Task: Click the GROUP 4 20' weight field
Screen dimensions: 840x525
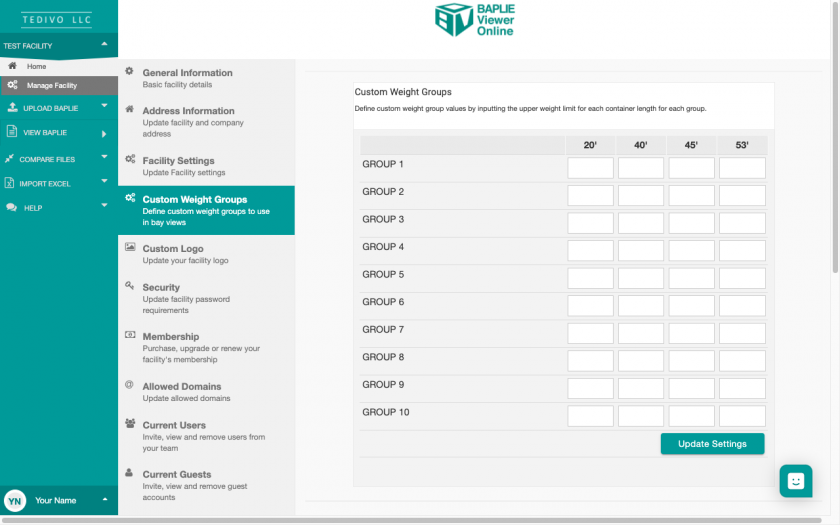Action: pos(590,251)
